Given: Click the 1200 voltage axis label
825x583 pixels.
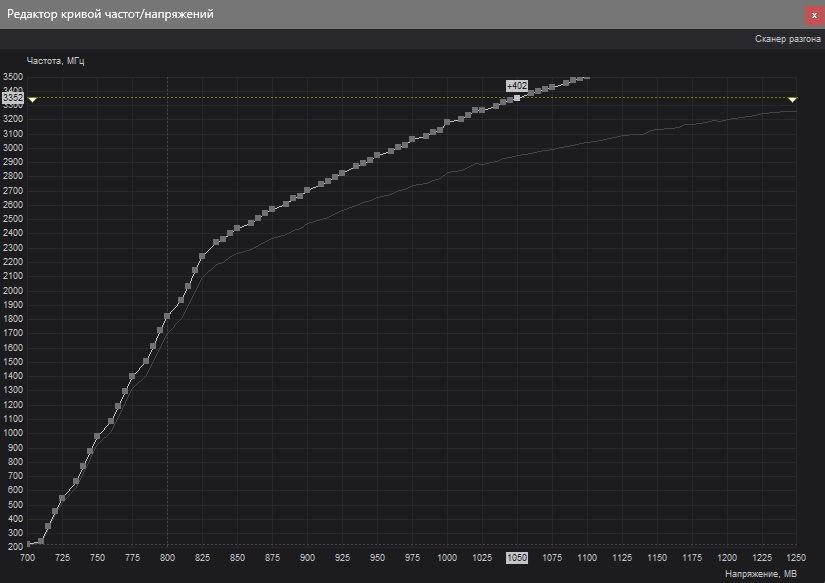Looking at the screenshot, I should click(x=727, y=558).
